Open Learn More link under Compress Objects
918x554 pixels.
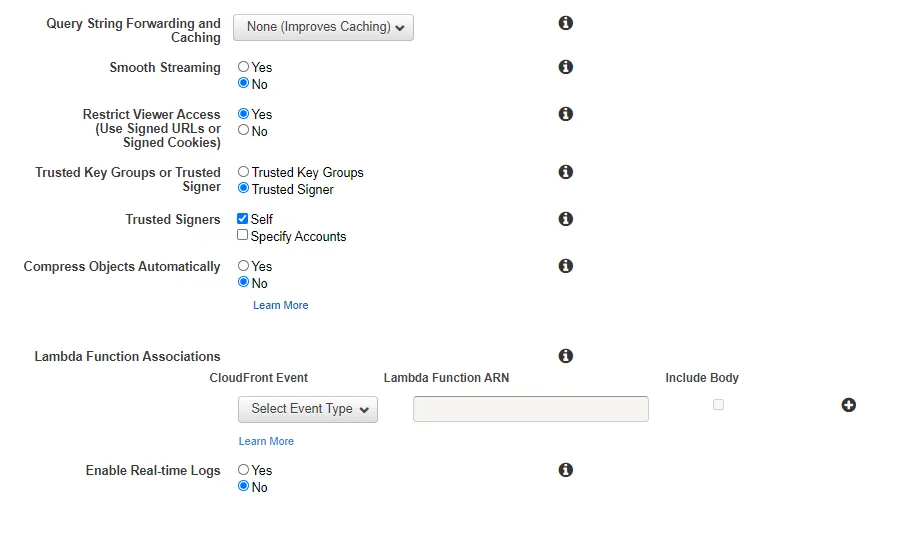coord(281,305)
